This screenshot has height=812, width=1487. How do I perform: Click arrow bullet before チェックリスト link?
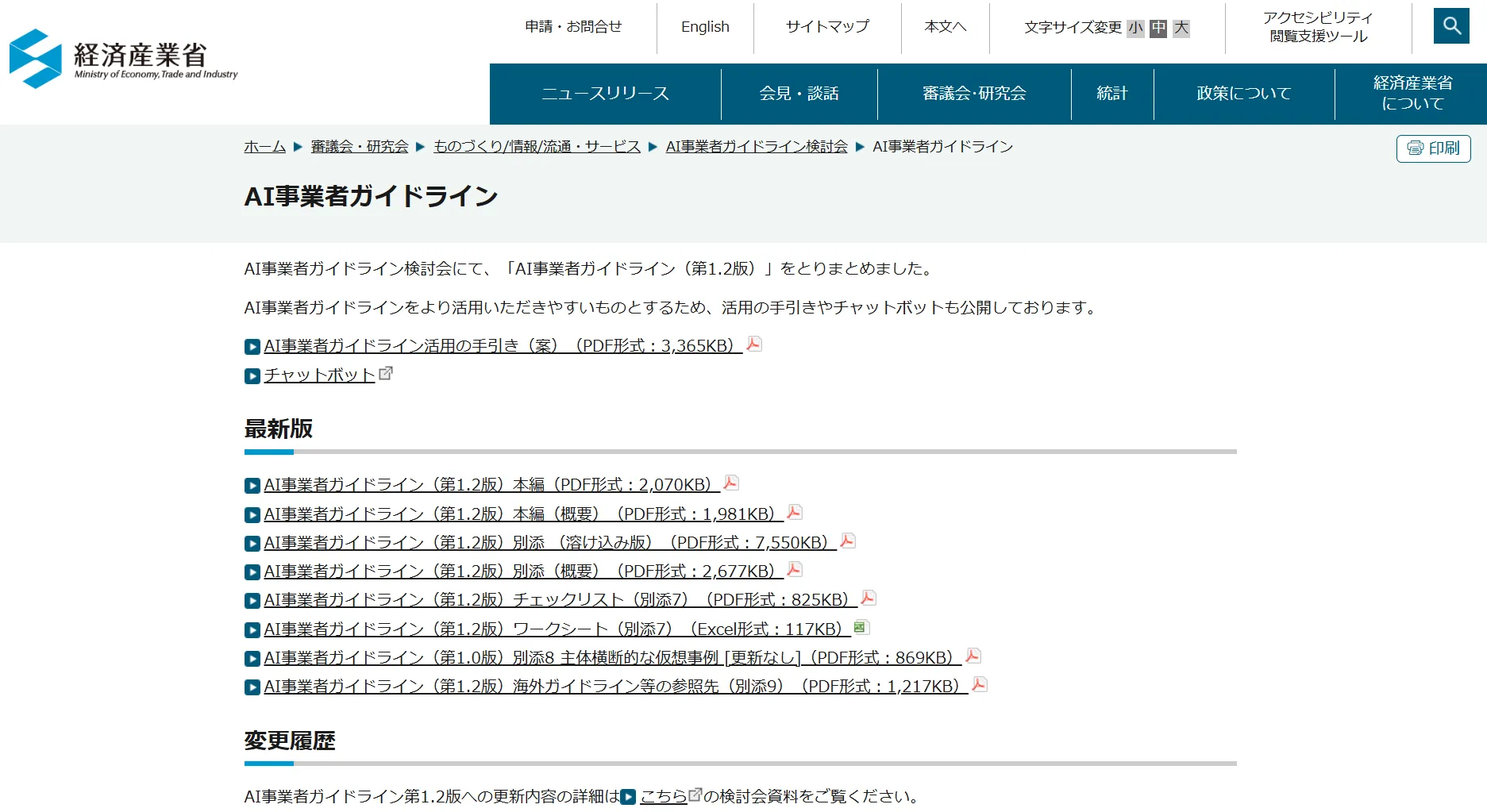252,601
